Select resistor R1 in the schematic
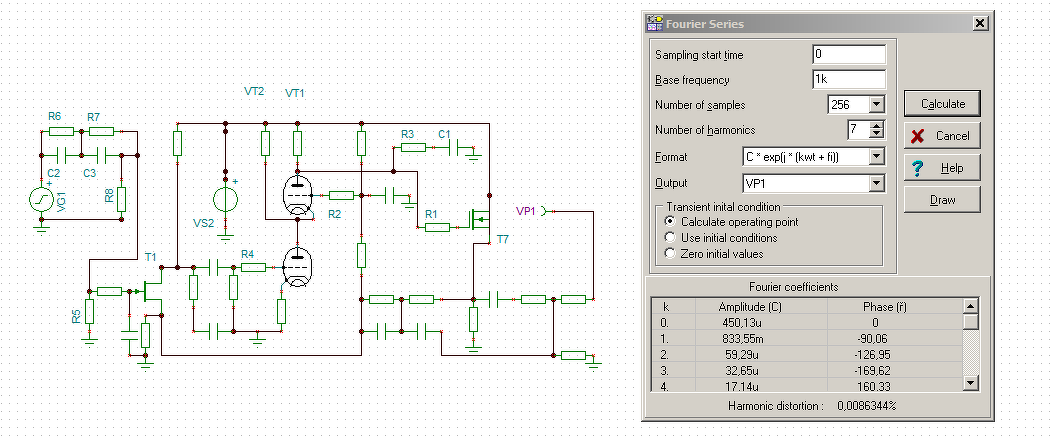 pyautogui.click(x=437, y=228)
